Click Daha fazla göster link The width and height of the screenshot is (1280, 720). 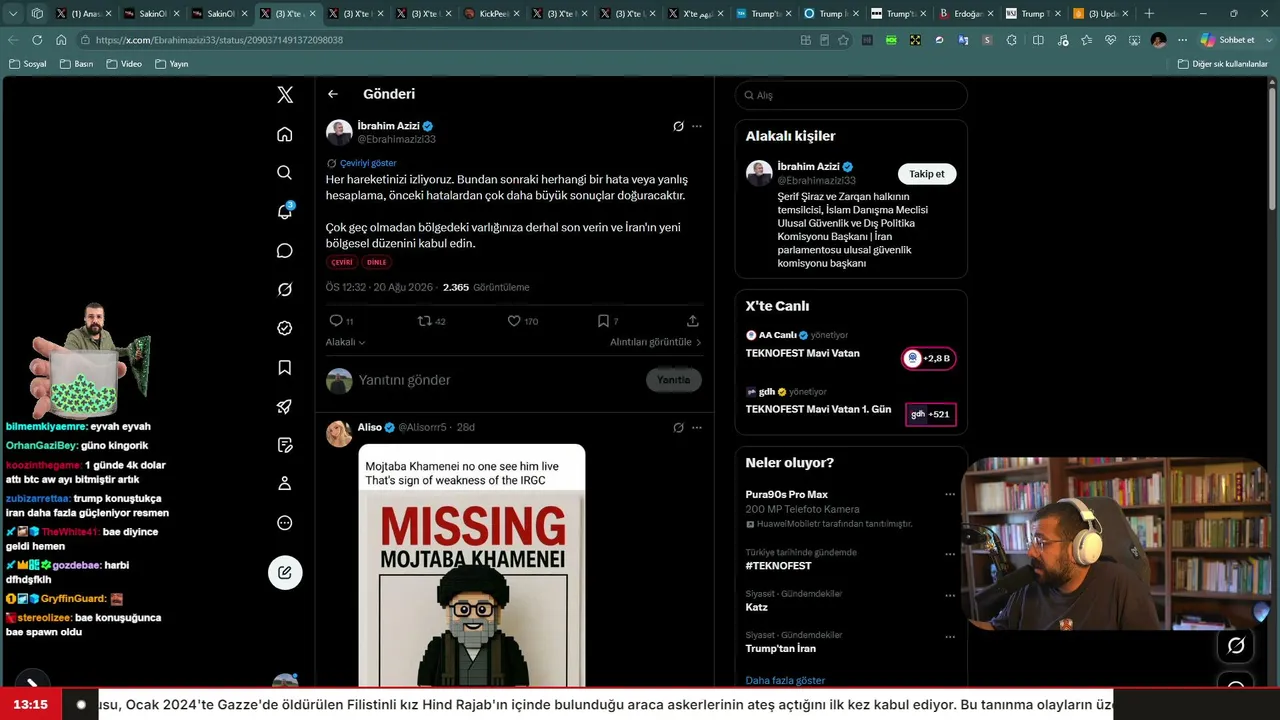tap(785, 680)
